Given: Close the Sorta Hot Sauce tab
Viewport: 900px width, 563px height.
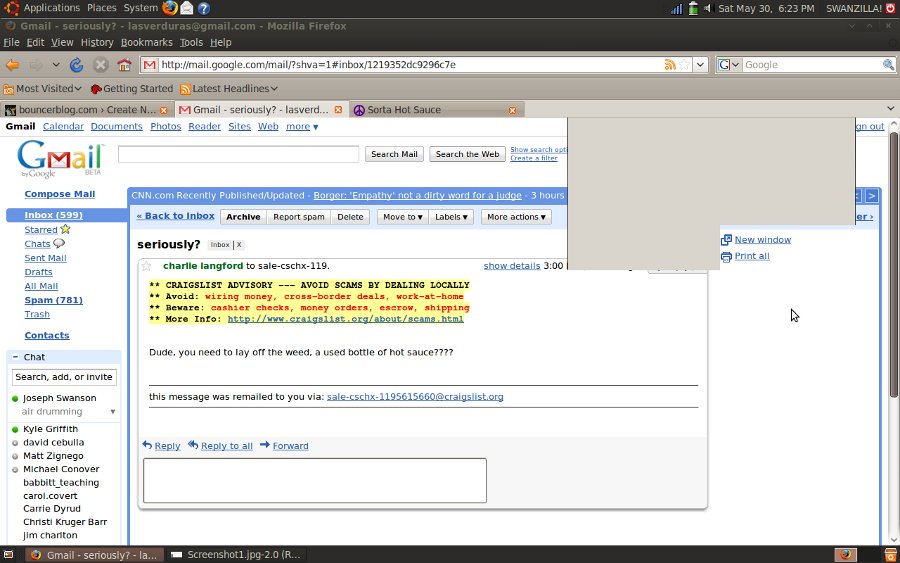Looking at the screenshot, I should coord(512,110).
